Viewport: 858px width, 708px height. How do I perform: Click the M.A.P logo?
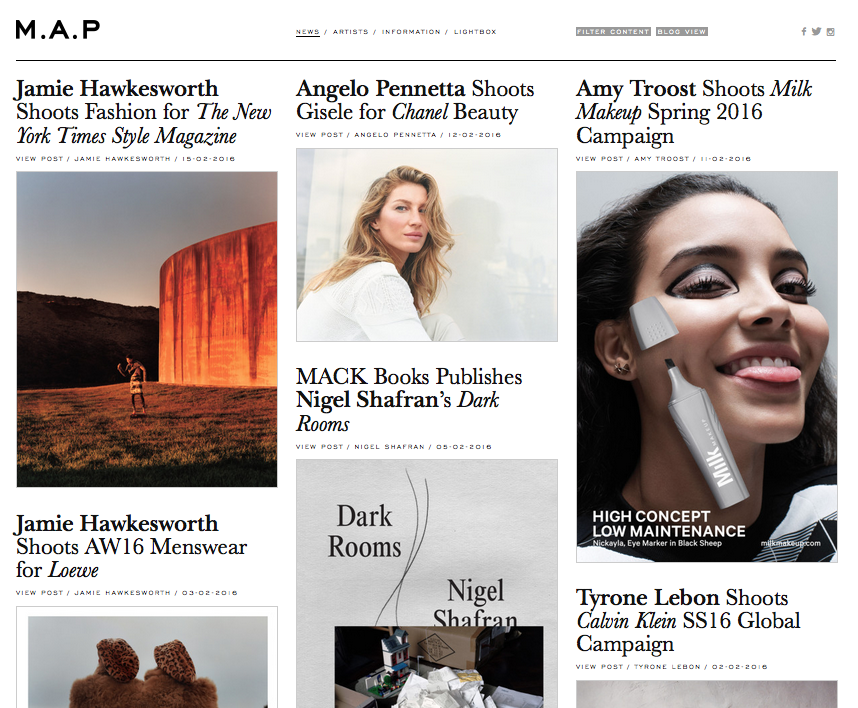(57, 30)
